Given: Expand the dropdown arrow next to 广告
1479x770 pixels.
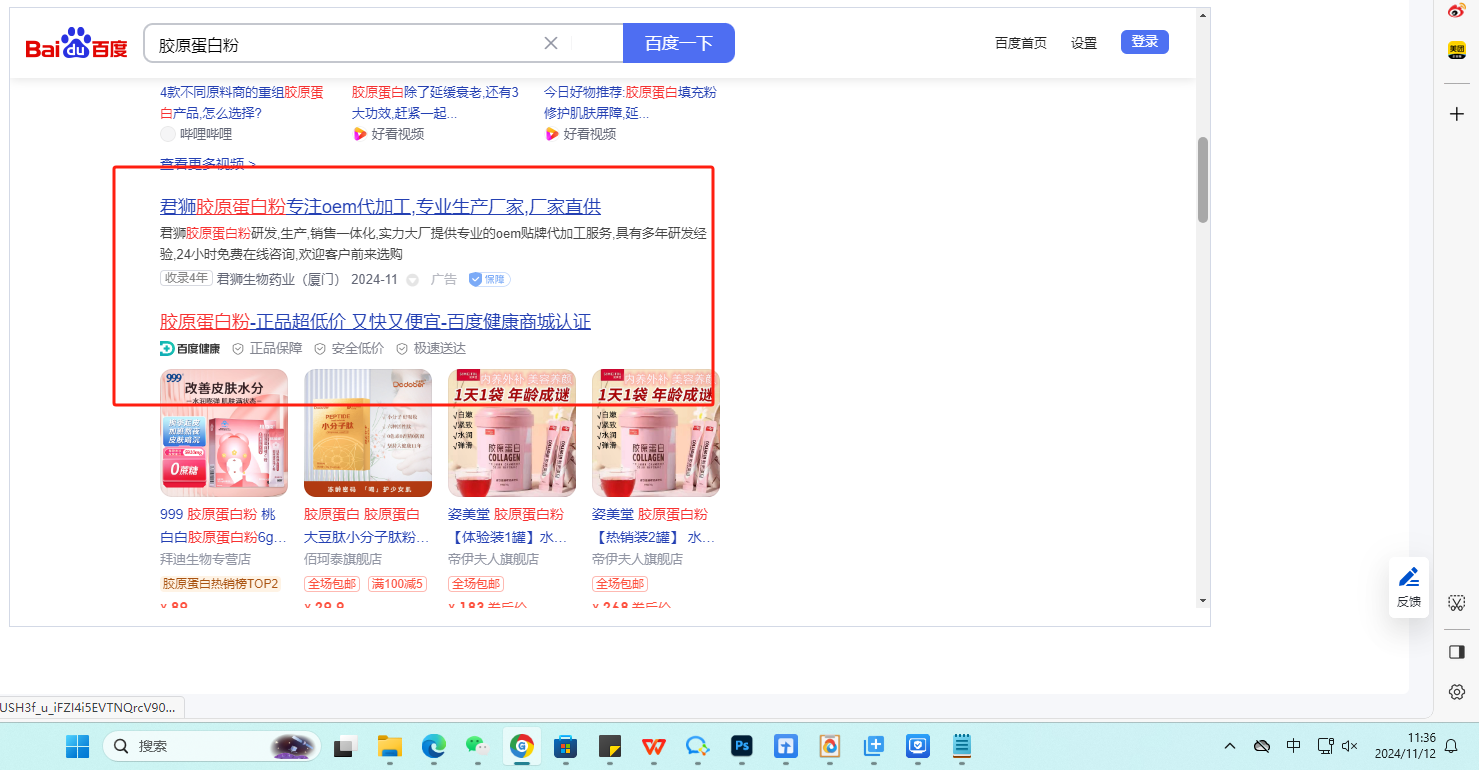Looking at the screenshot, I should [x=413, y=280].
